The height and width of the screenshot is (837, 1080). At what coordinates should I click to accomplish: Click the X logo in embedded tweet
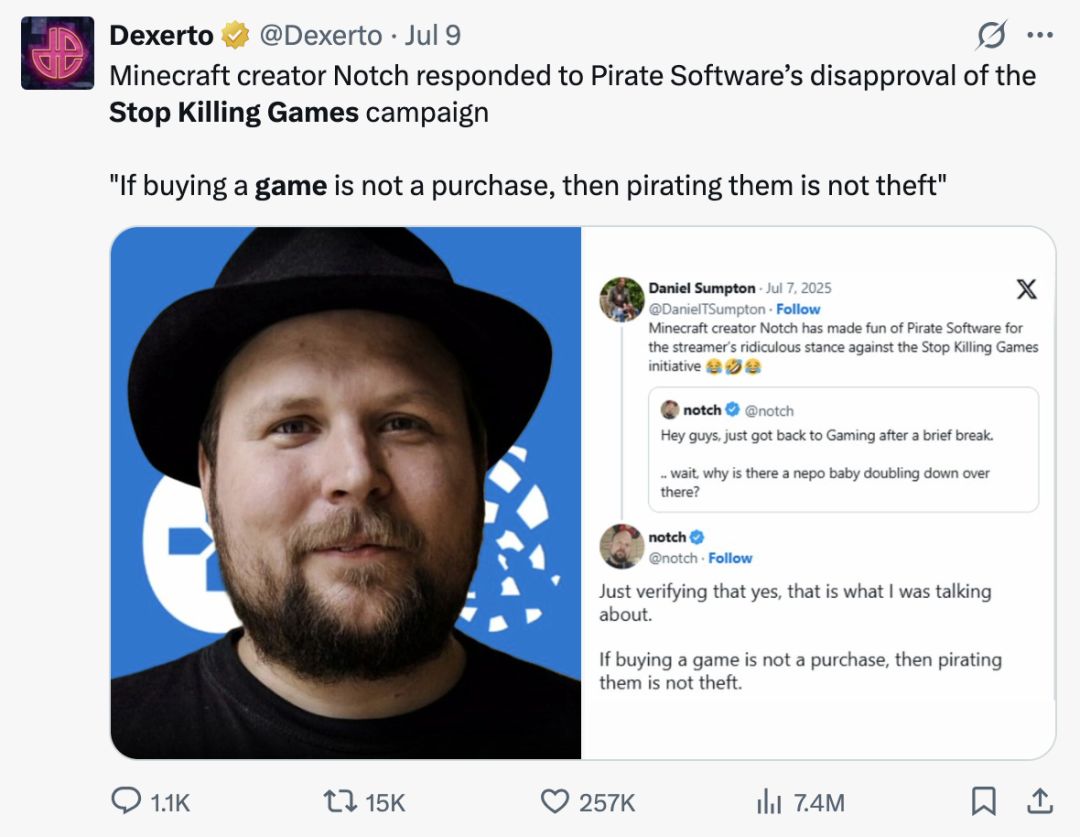(x=1026, y=290)
